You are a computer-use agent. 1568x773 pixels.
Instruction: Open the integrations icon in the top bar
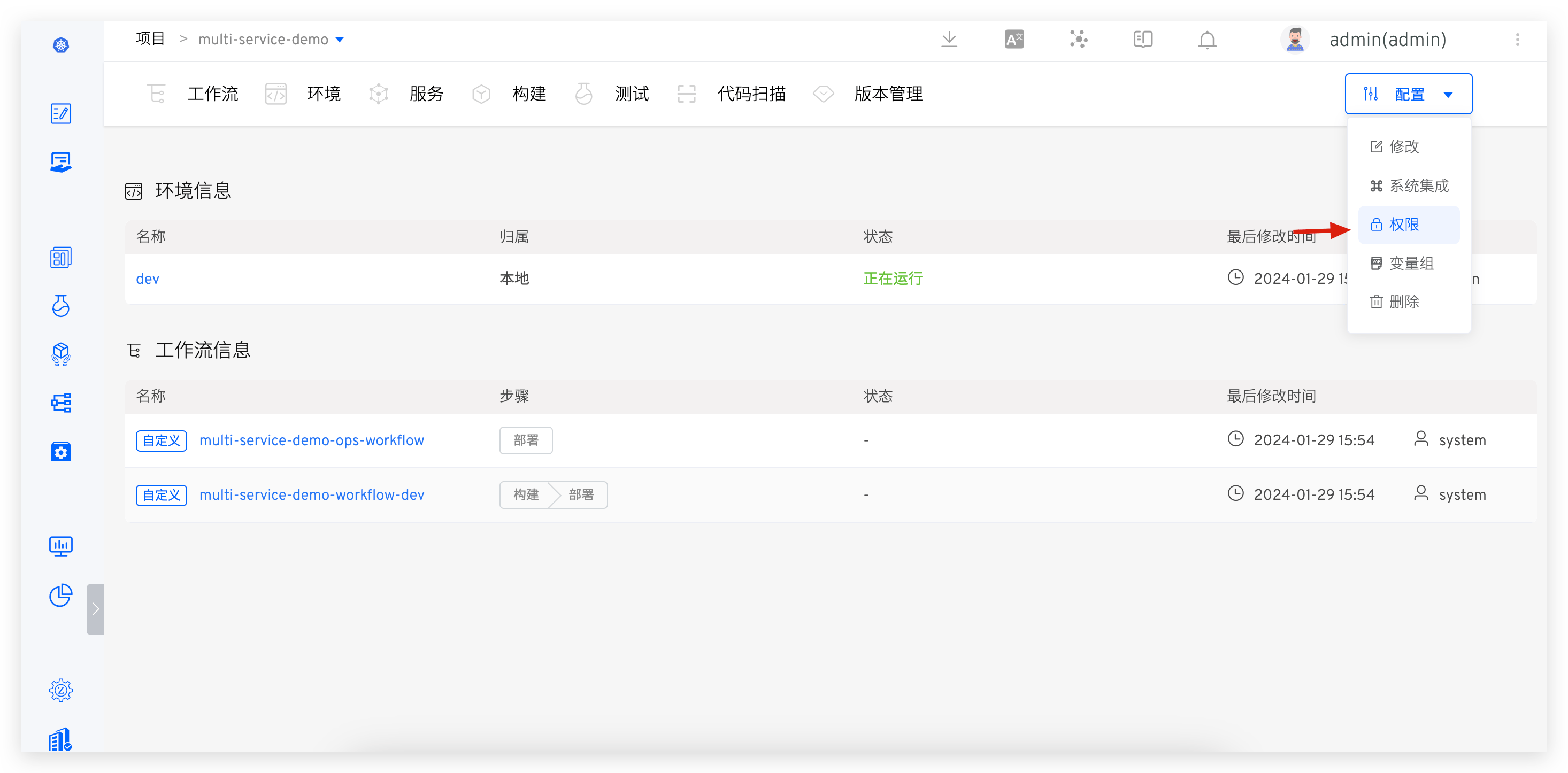pos(1079,39)
